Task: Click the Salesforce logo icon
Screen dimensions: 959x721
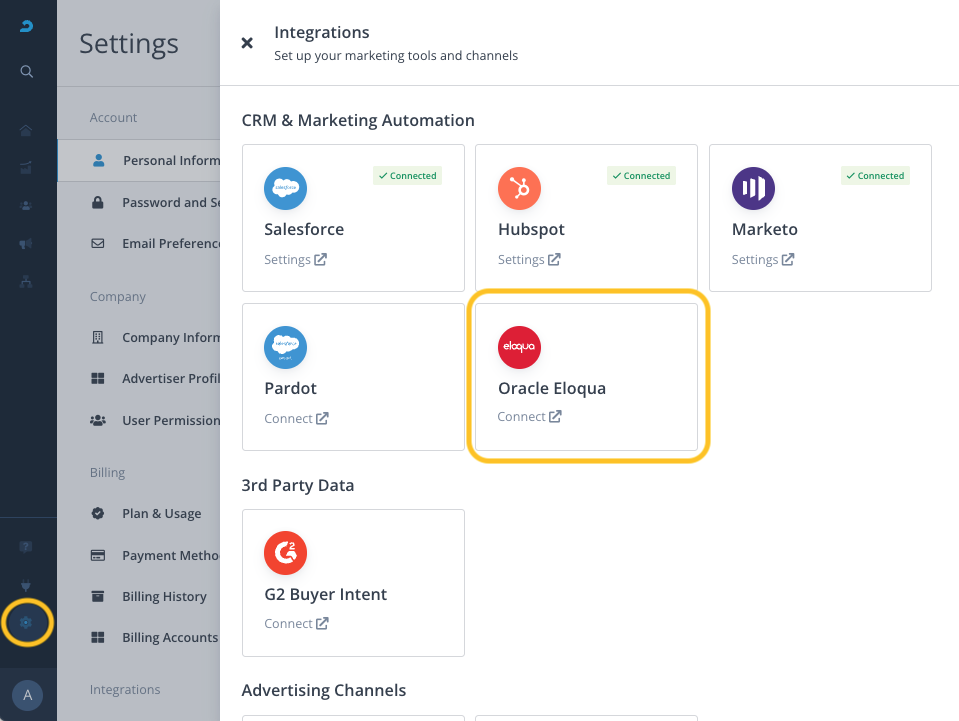Action: [285, 188]
